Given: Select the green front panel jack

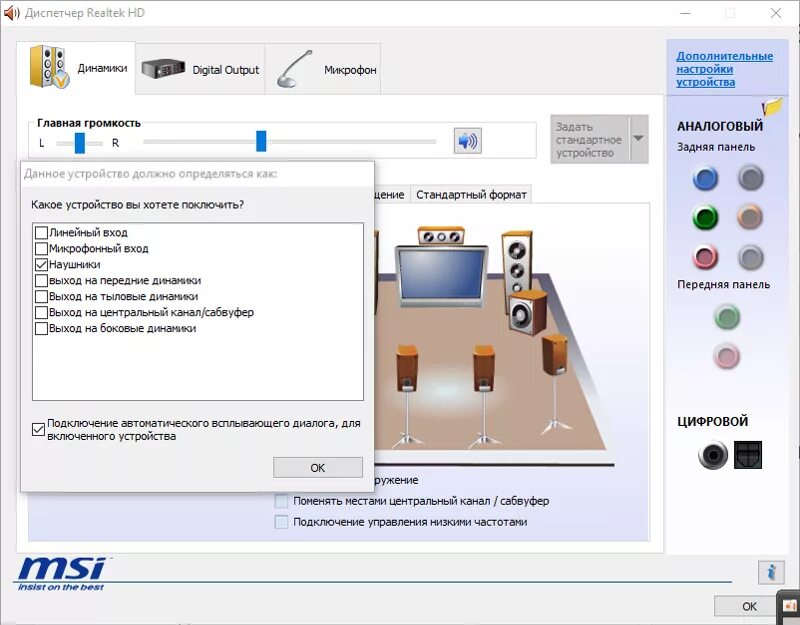Looking at the screenshot, I should click(727, 317).
